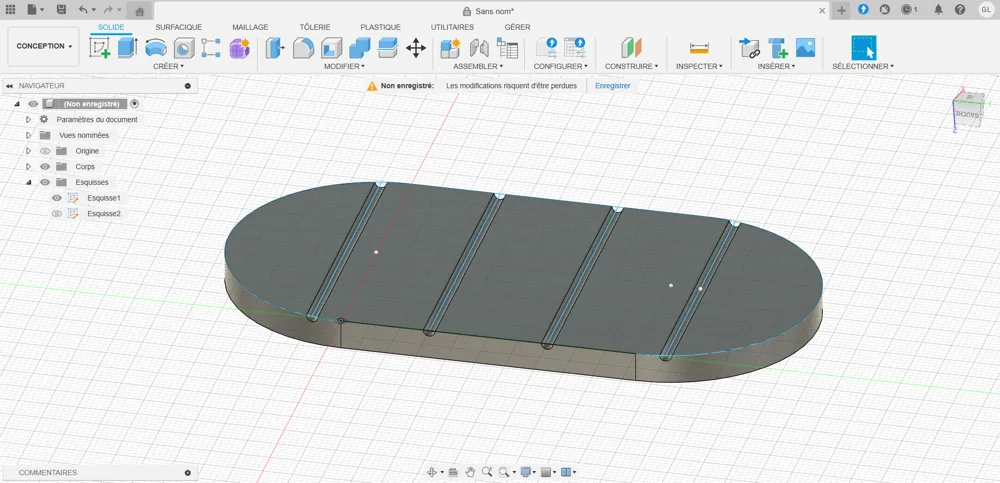
Task: Expand the Origine node
Action: (28, 151)
